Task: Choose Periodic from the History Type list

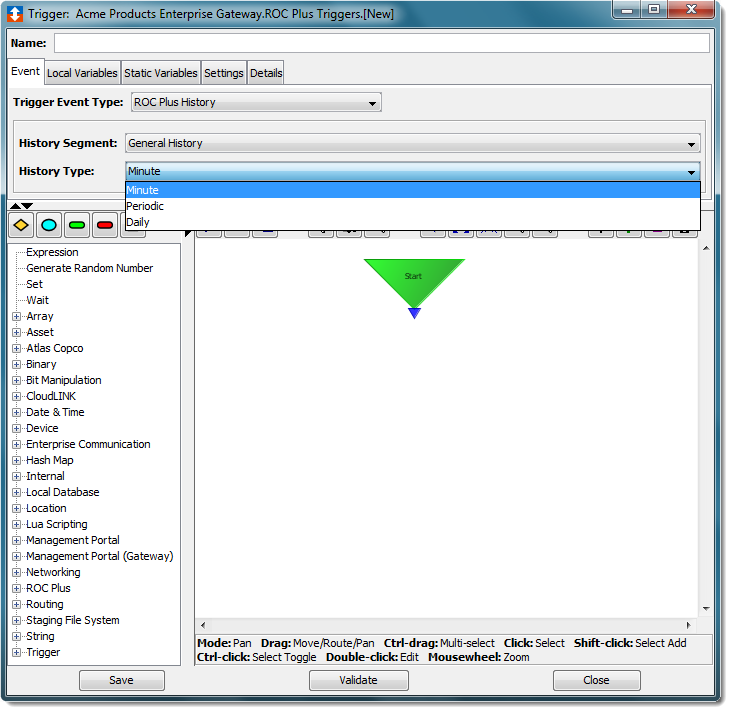Action: click(145, 206)
